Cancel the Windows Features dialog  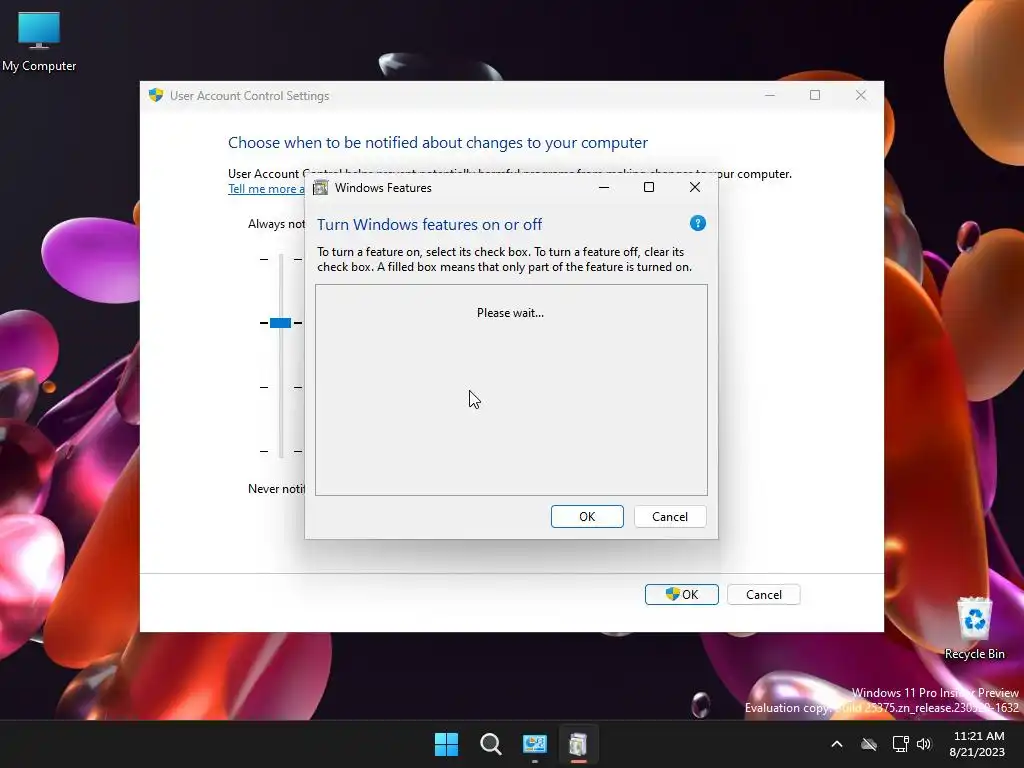[x=670, y=517]
